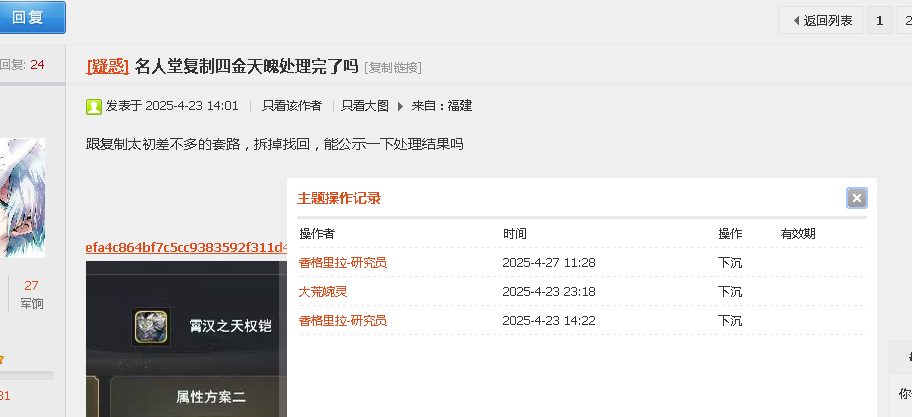Open the efa4c864bf7c5cc9383592f311d4 attachment link
Viewport: 912px width, 417px height.
(186, 248)
